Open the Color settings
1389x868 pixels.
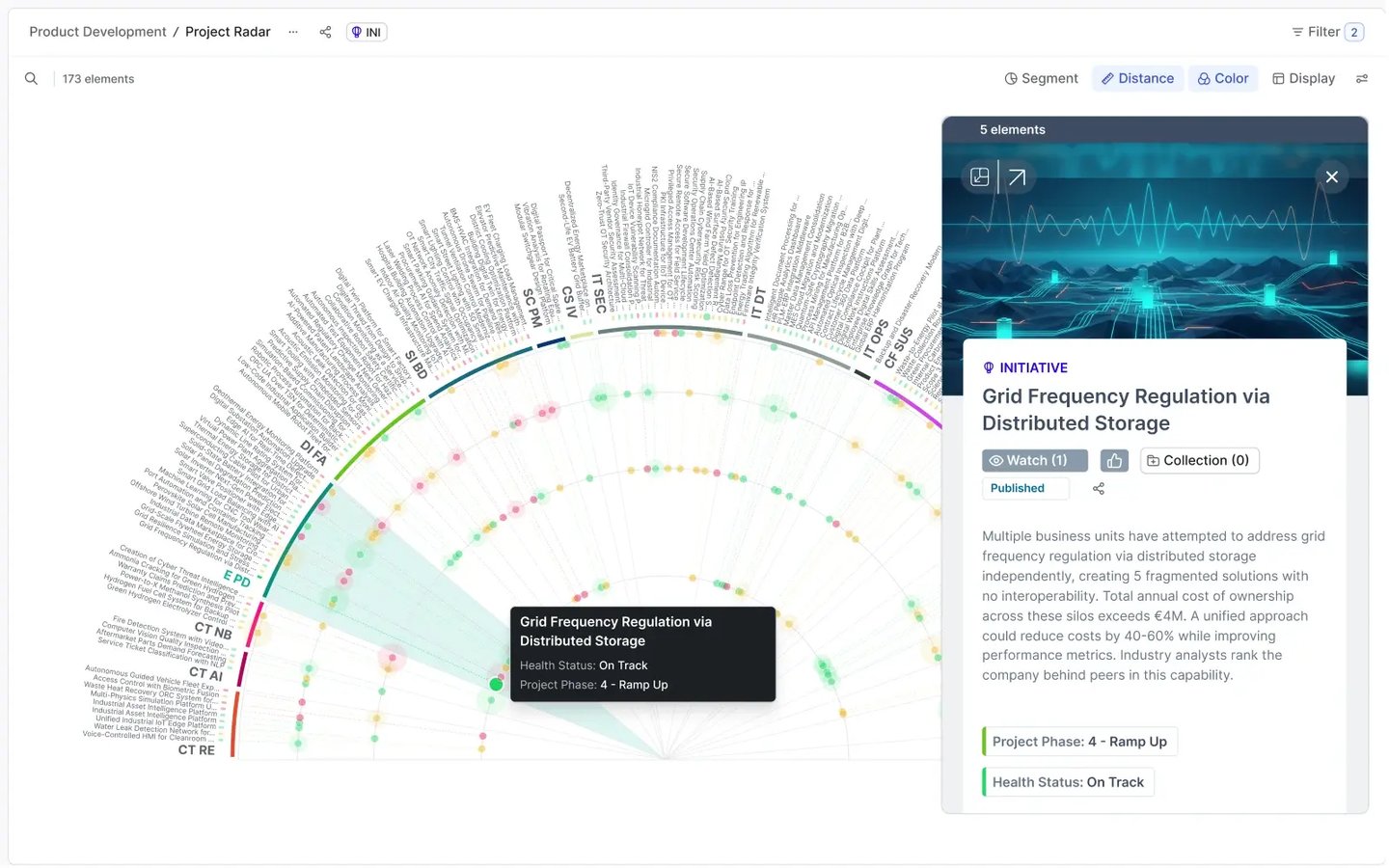[1223, 79]
